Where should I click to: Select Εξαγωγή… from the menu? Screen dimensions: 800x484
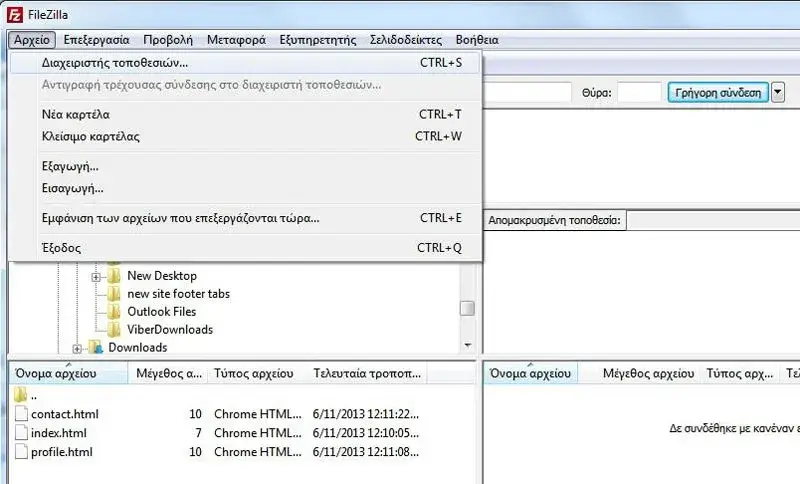click(x=245, y=166)
